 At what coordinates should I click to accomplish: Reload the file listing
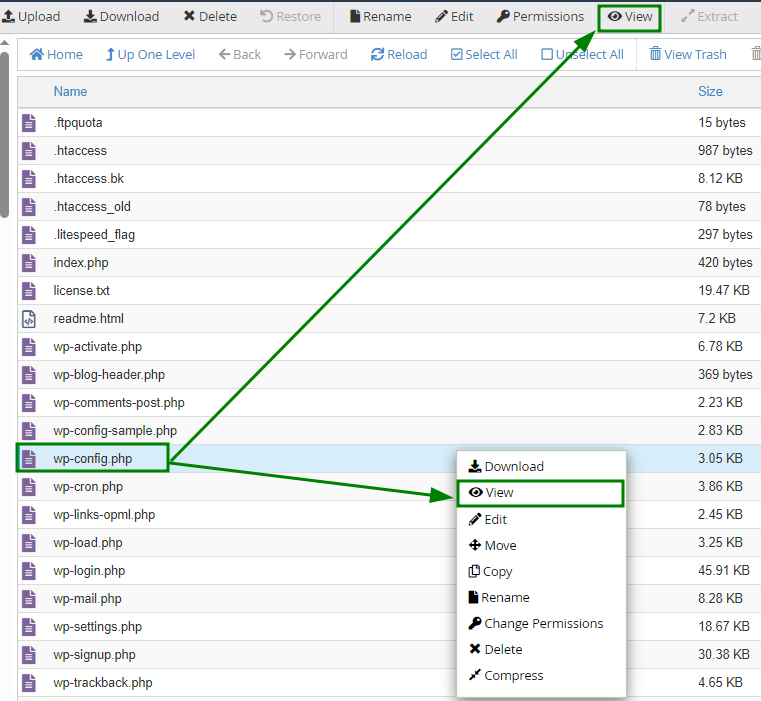[399, 54]
